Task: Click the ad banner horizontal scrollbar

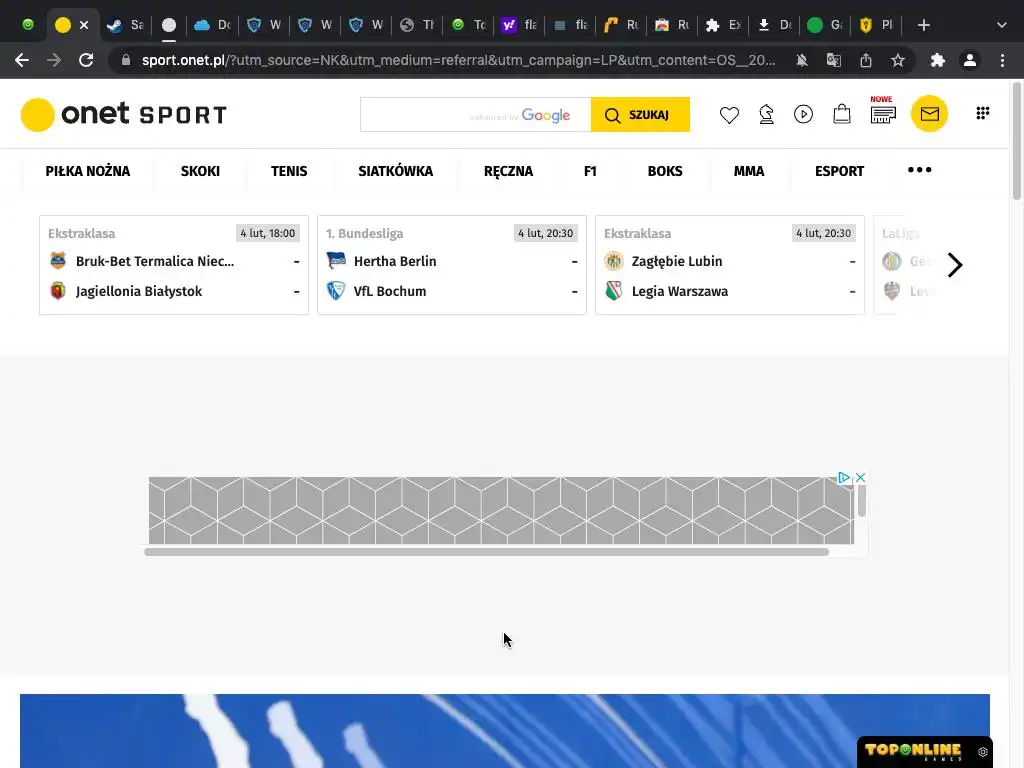Action: point(487,552)
